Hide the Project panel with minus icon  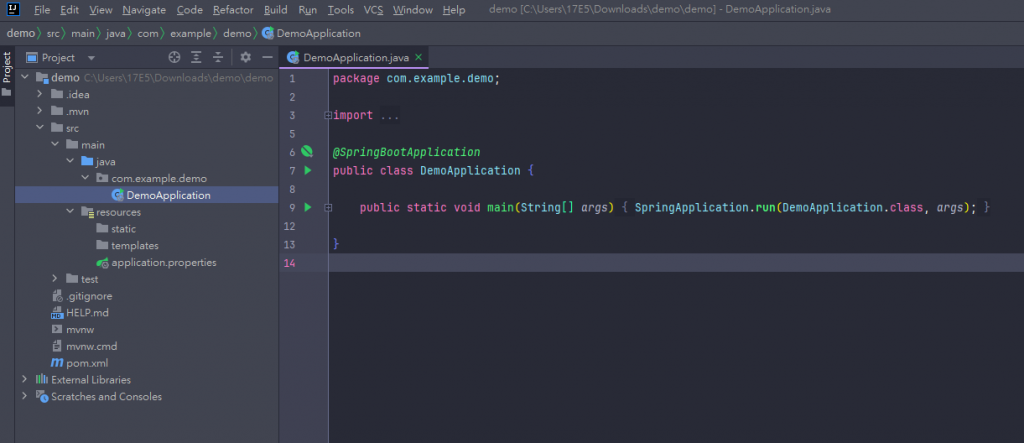(x=267, y=57)
